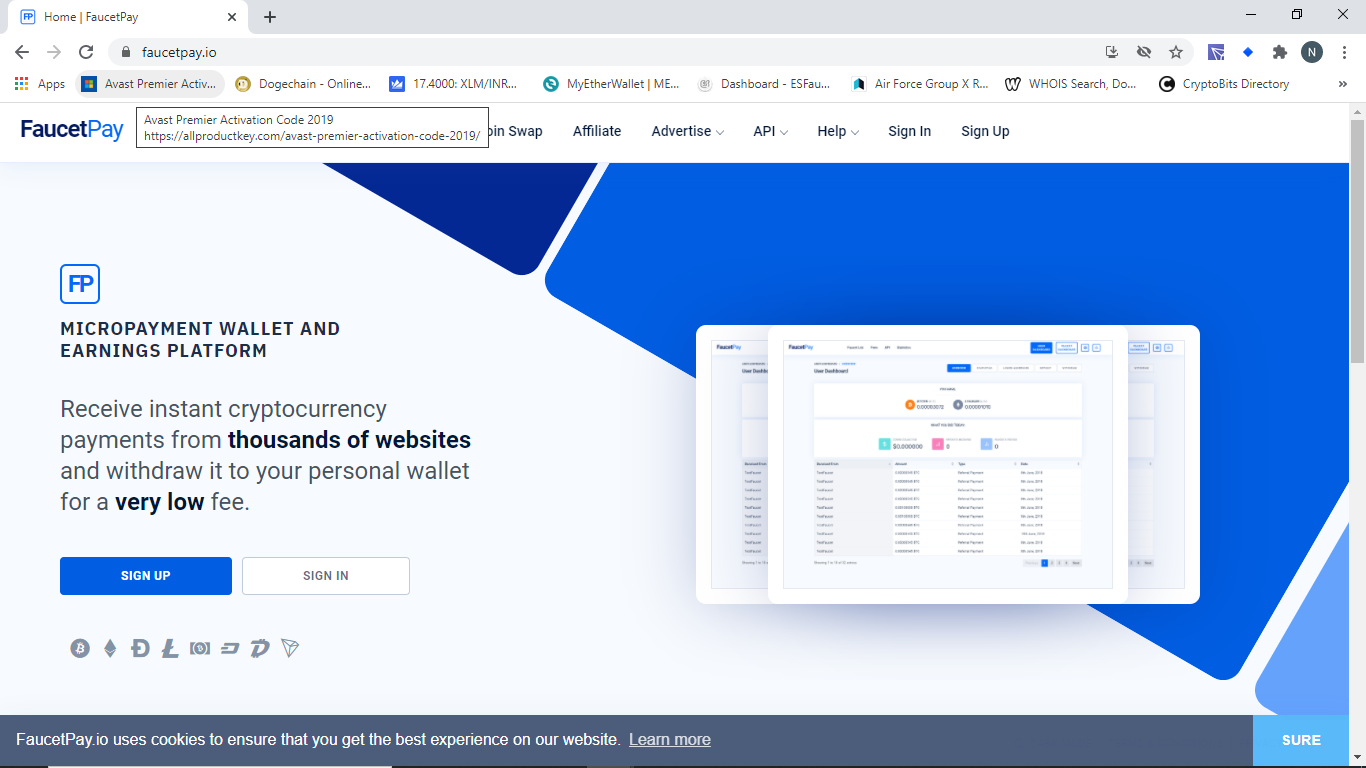Click the forward navigation arrow
This screenshot has height=768, width=1366.
[54, 52]
